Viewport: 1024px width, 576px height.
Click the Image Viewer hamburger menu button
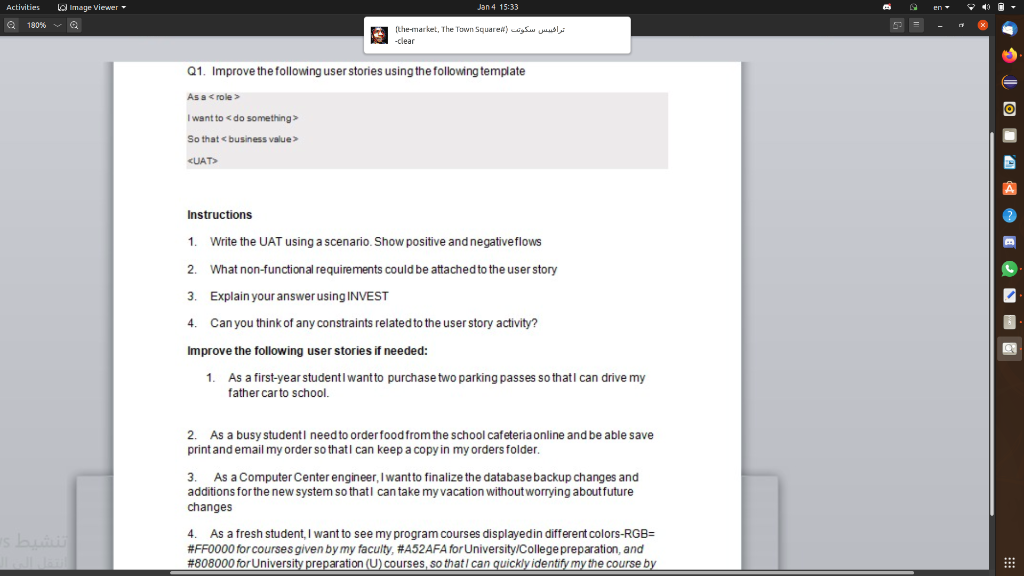tap(916, 24)
